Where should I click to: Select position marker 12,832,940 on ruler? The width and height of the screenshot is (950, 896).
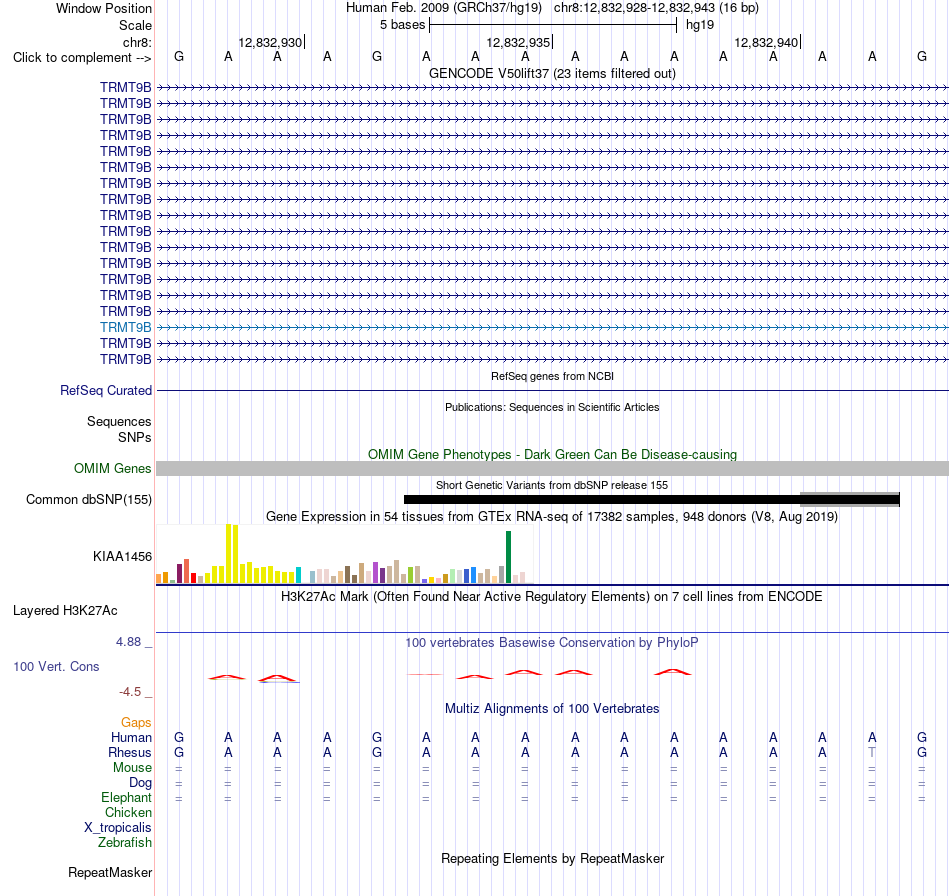(766, 42)
